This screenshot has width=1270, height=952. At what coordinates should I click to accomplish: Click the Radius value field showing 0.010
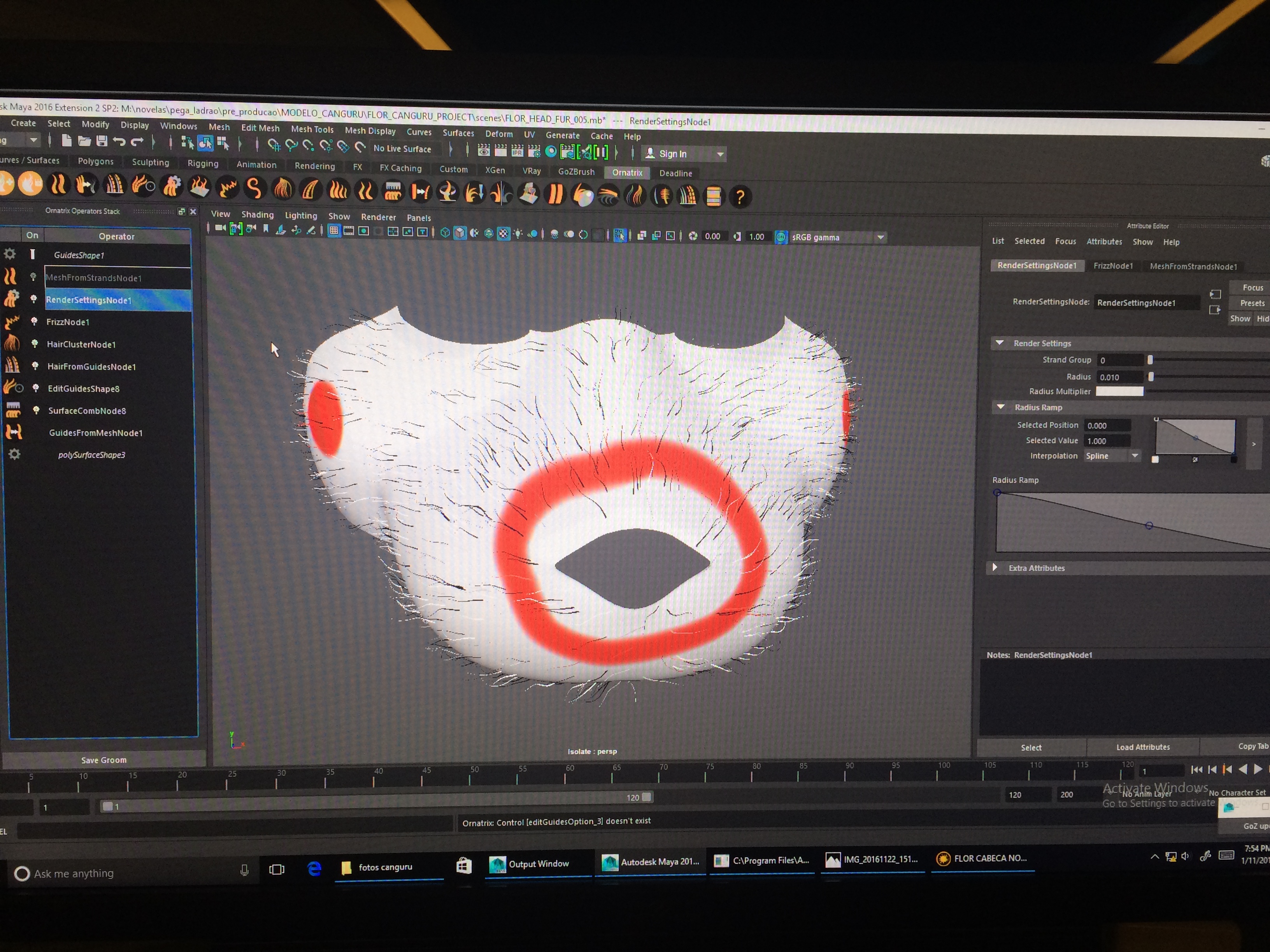[x=1120, y=377]
